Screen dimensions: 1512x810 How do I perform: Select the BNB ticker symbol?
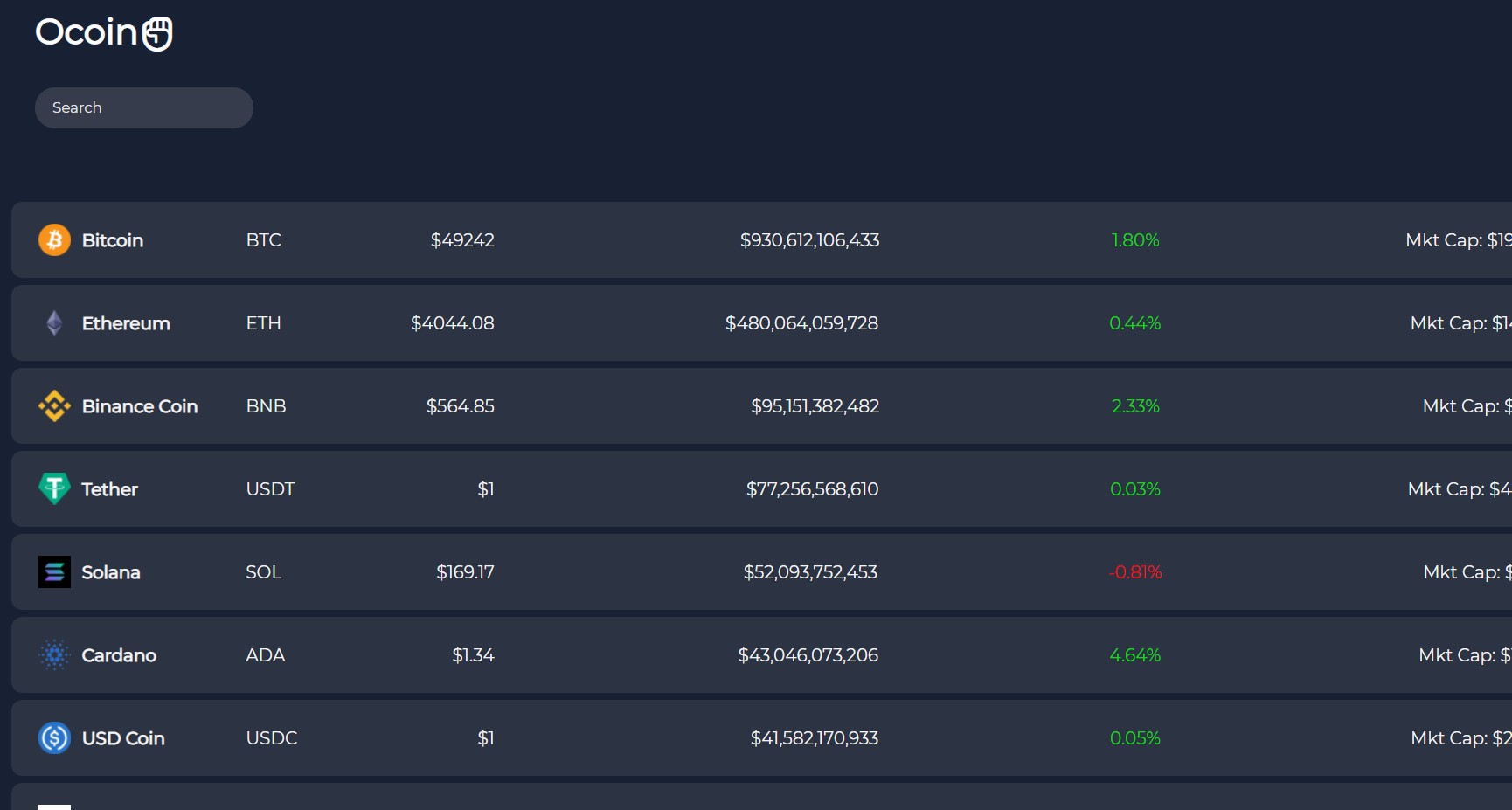[x=266, y=406]
